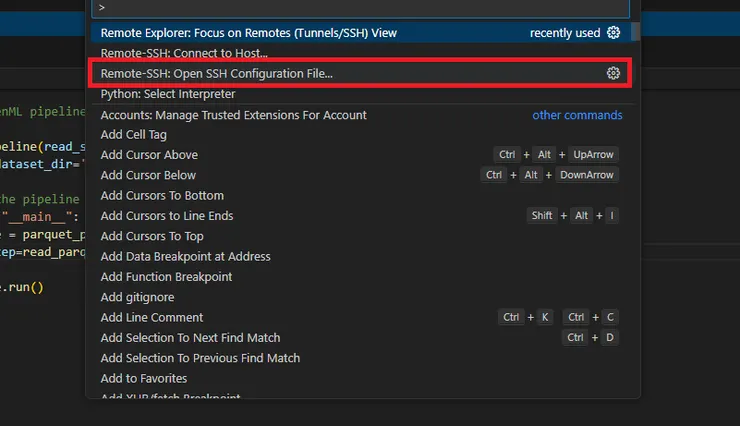Screen dimensions: 740x426
Task: Choose Remote-SSH: Connect to Host command
Action: 361,53
